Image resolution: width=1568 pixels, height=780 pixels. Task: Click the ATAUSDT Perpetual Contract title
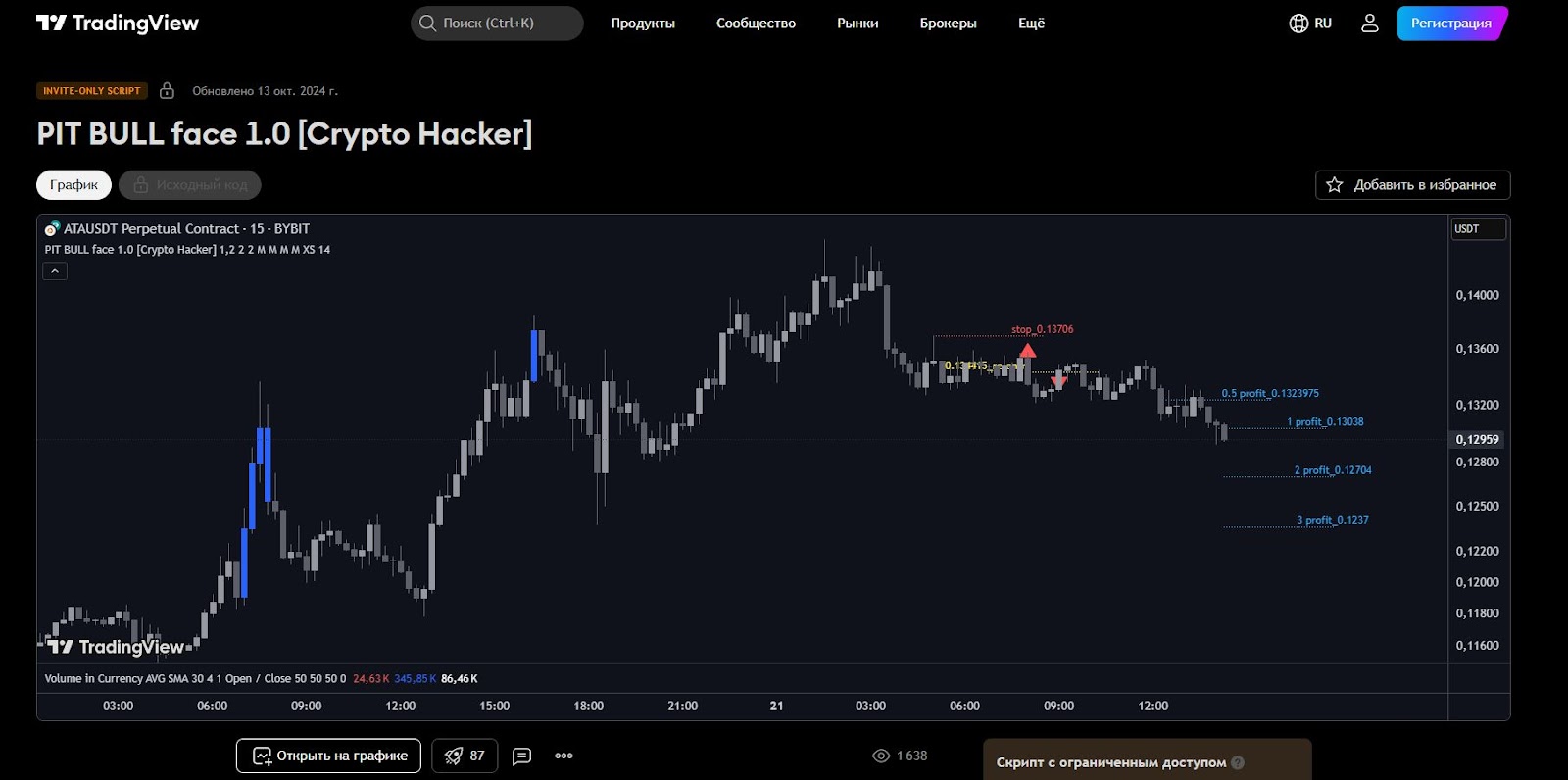point(187,229)
